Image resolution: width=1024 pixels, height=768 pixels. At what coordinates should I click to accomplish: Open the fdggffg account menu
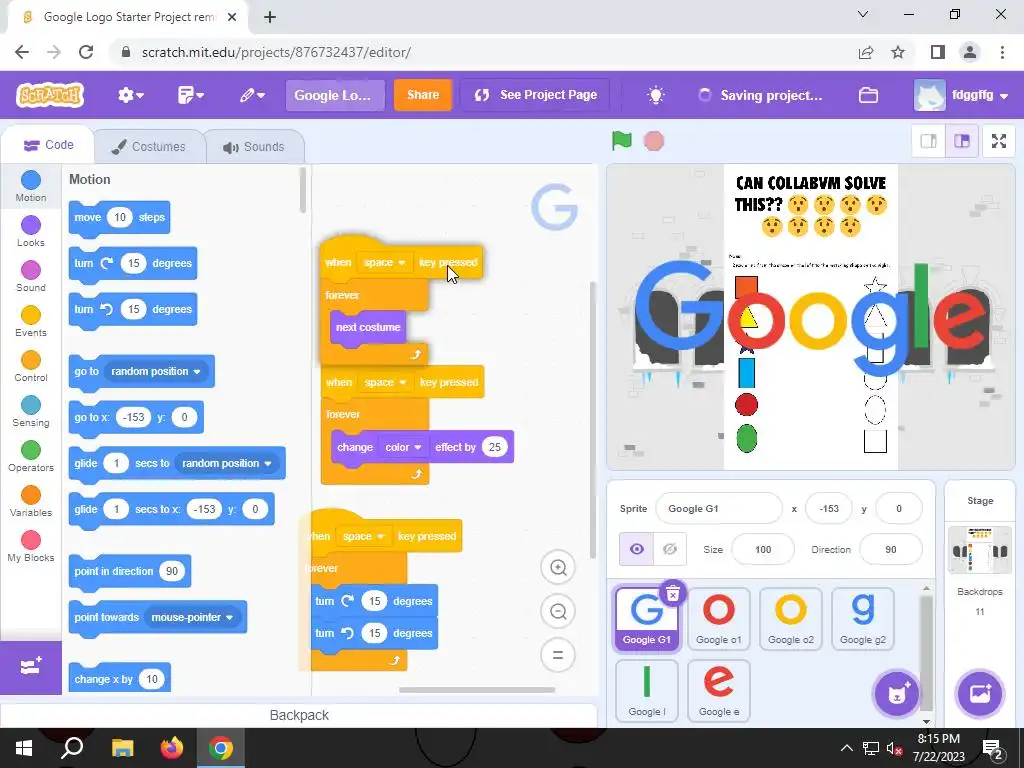click(961, 95)
